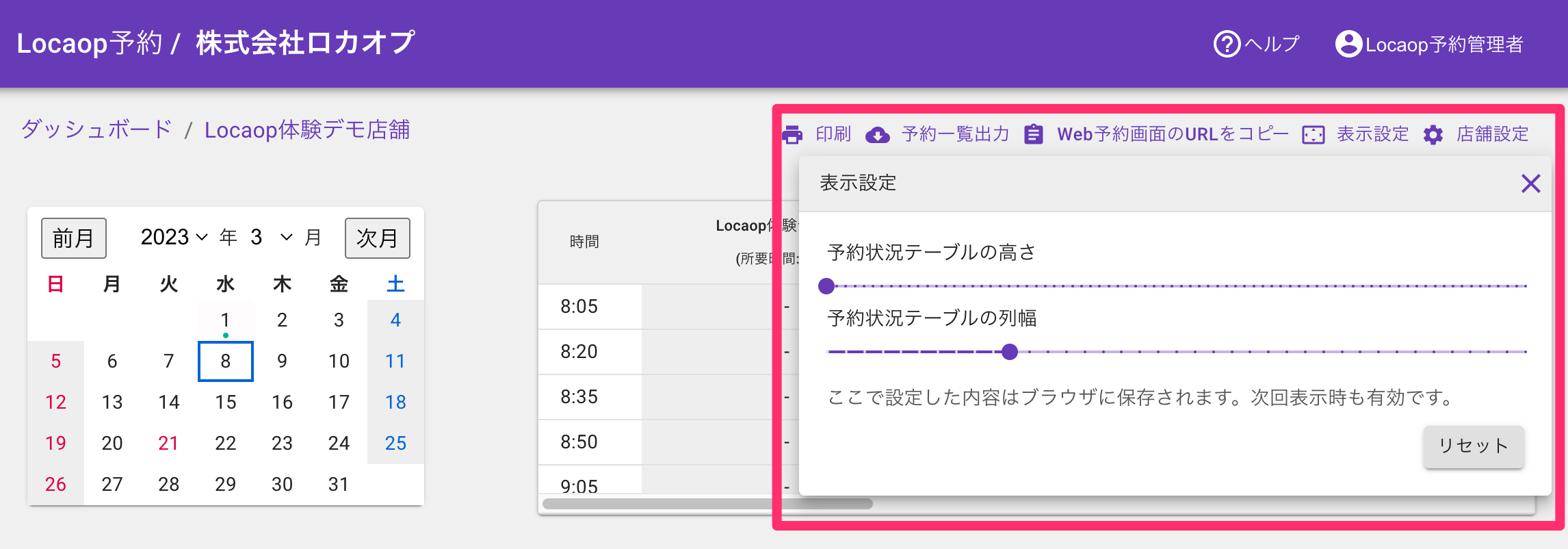Click the printer icon for 印刷
This screenshot has height=549, width=1568.
792,134
